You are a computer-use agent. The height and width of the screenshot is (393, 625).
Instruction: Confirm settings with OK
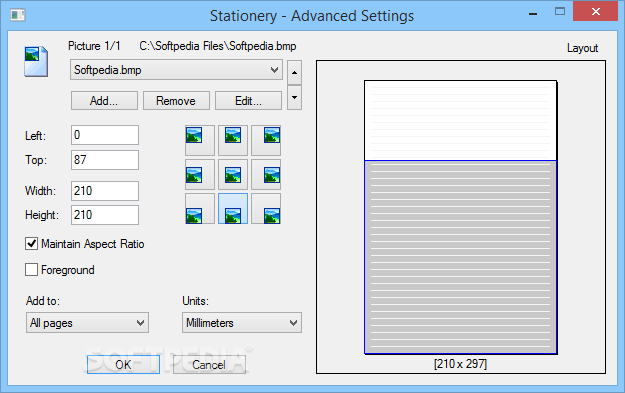coord(123,364)
